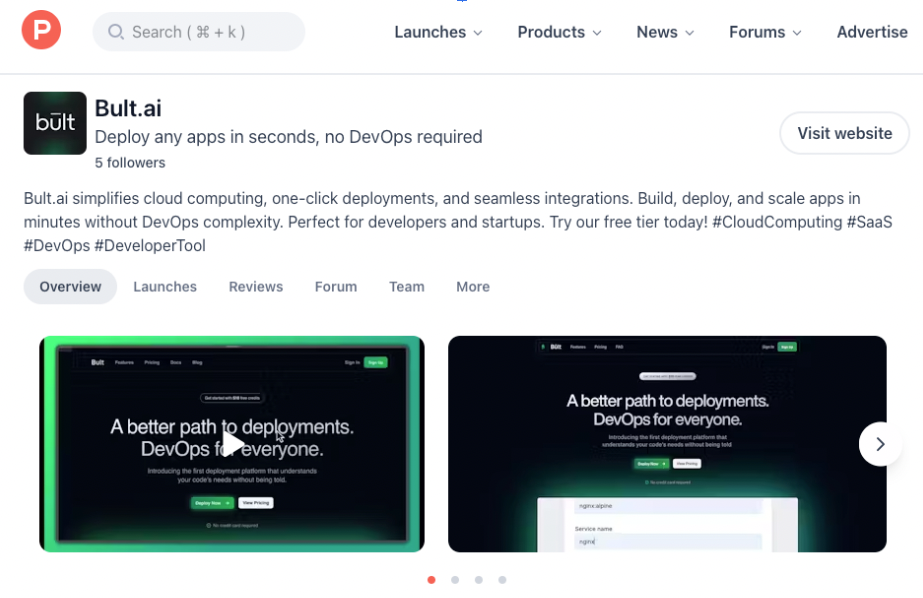This screenshot has height=598, width=923.
Task: Click the second carousel dot indicator
Action: 455,579
